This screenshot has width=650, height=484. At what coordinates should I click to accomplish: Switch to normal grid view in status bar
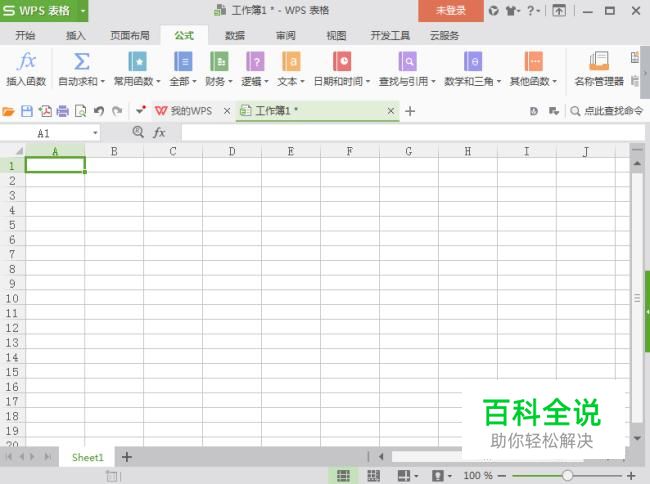pyautogui.click(x=343, y=476)
